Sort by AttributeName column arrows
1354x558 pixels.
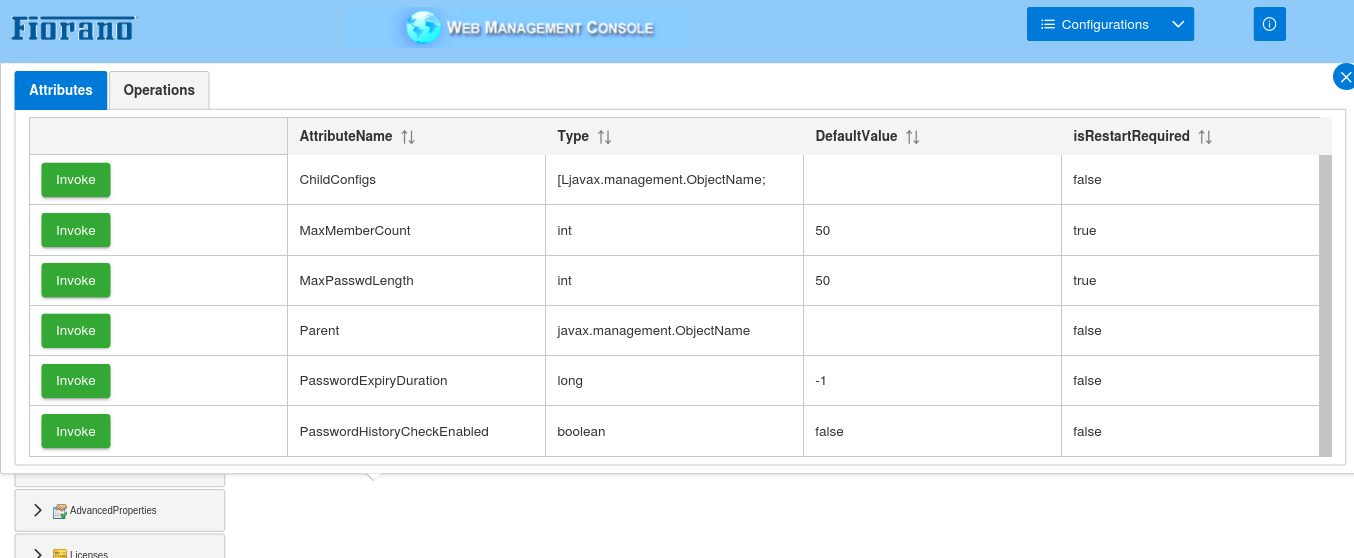(408, 137)
